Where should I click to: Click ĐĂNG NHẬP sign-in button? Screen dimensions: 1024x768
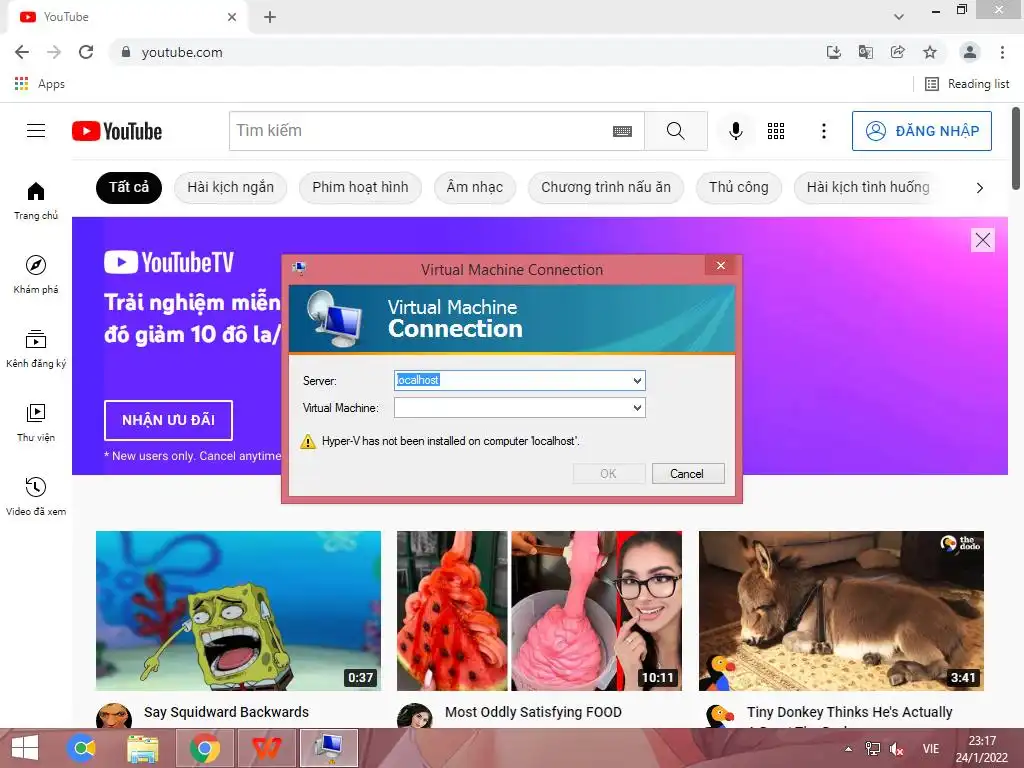point(921,131)
